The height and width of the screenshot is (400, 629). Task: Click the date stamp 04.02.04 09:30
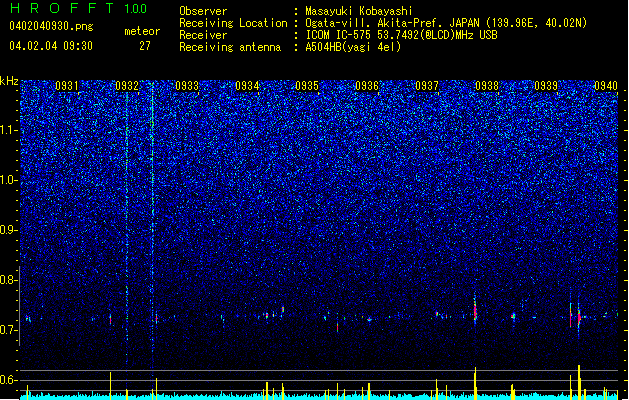click(x=51, y=46)
